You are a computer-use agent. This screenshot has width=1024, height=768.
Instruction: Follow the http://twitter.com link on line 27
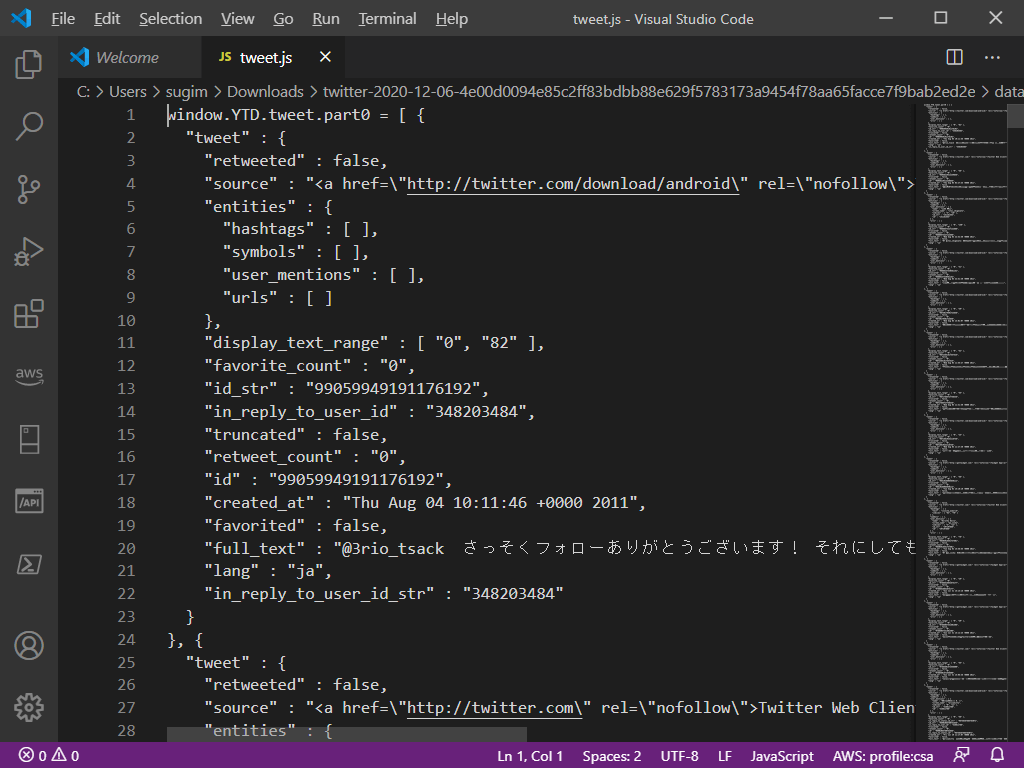click(x=494, y=708)
